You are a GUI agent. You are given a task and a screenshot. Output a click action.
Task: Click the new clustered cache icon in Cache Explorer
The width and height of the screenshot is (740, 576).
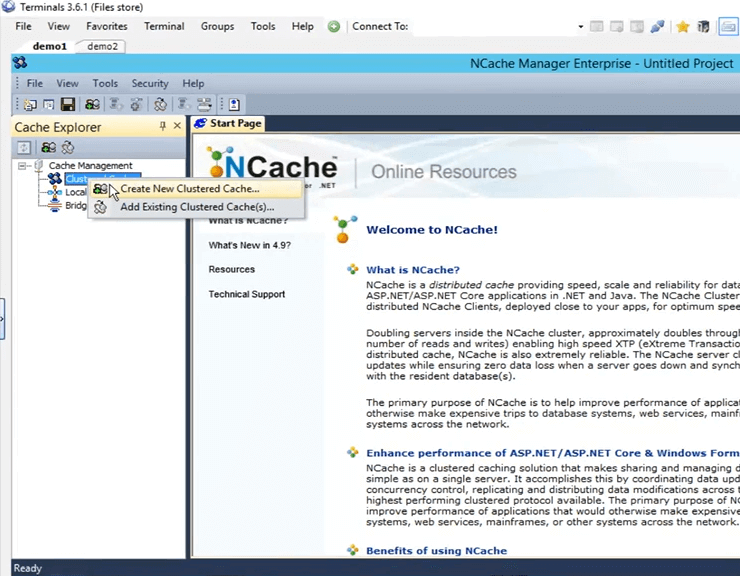click(x=49, y=148)
